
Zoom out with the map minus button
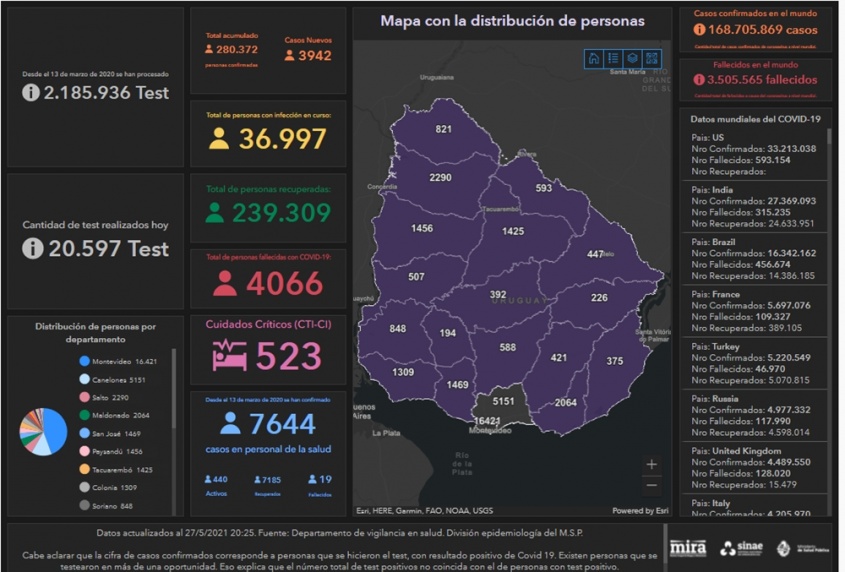click(x=652, y=486)
